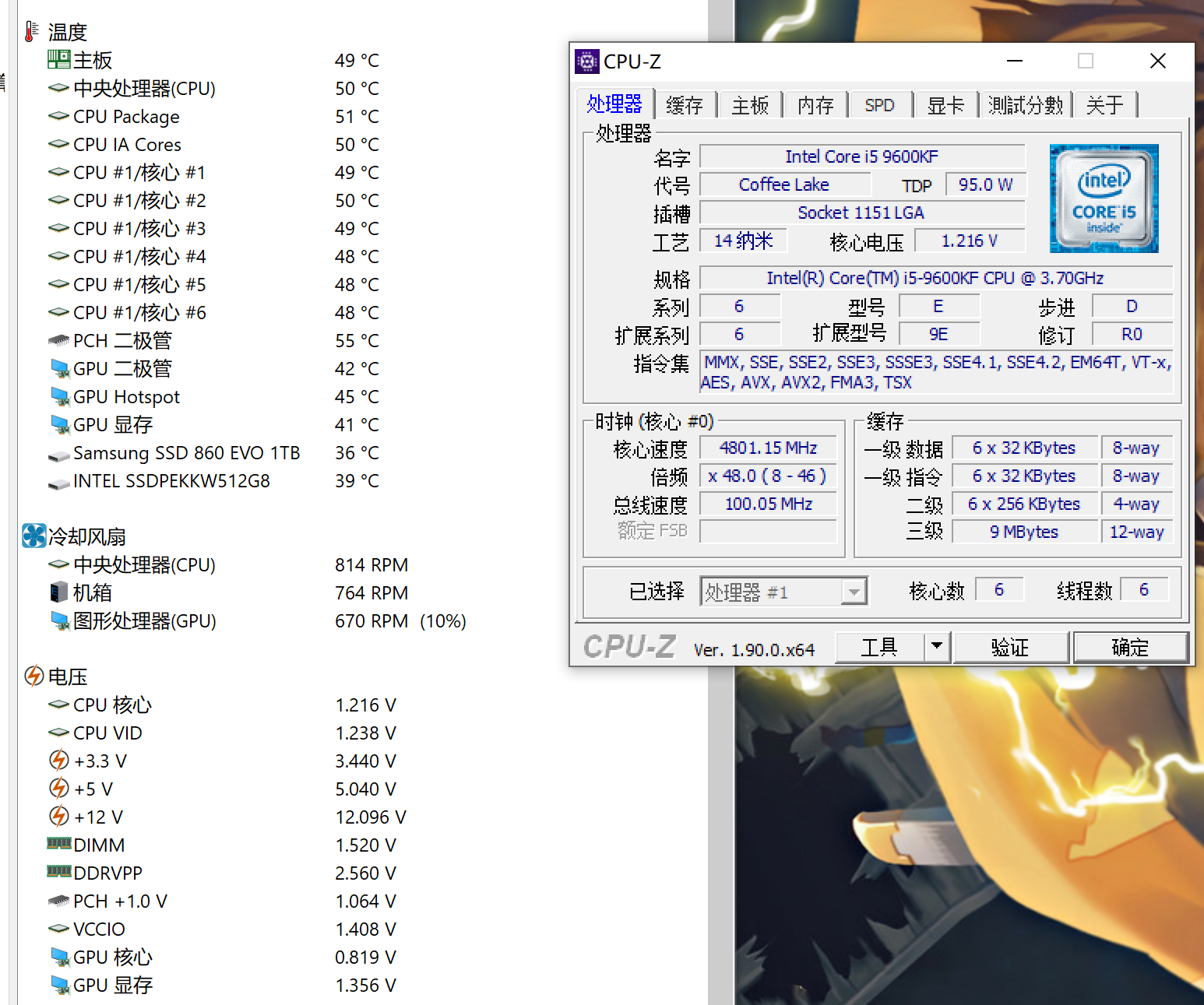Click the 指令集 instruction set field
Viewport: 1204px width, 1005px height.
point(935,371)
